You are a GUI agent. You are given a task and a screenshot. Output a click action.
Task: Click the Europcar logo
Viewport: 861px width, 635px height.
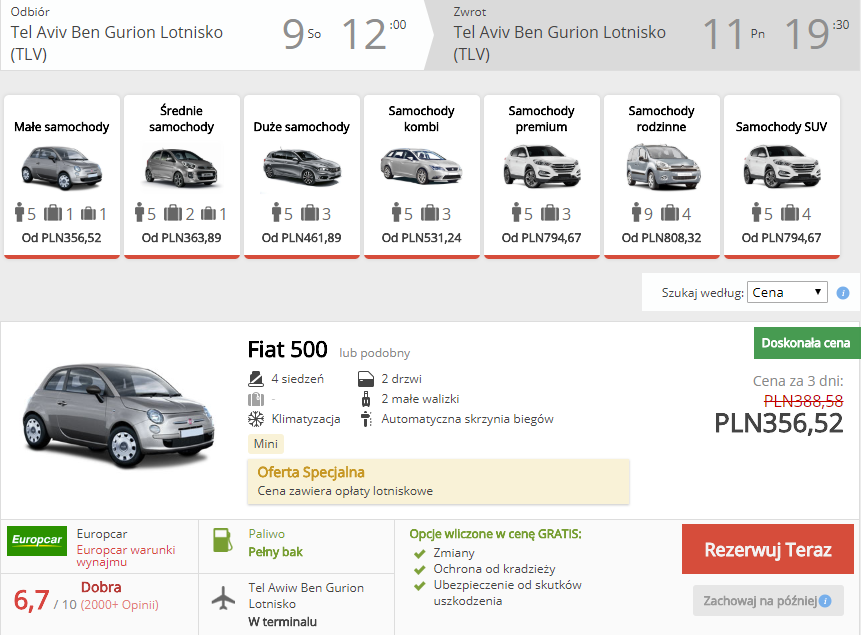[37, 541]
